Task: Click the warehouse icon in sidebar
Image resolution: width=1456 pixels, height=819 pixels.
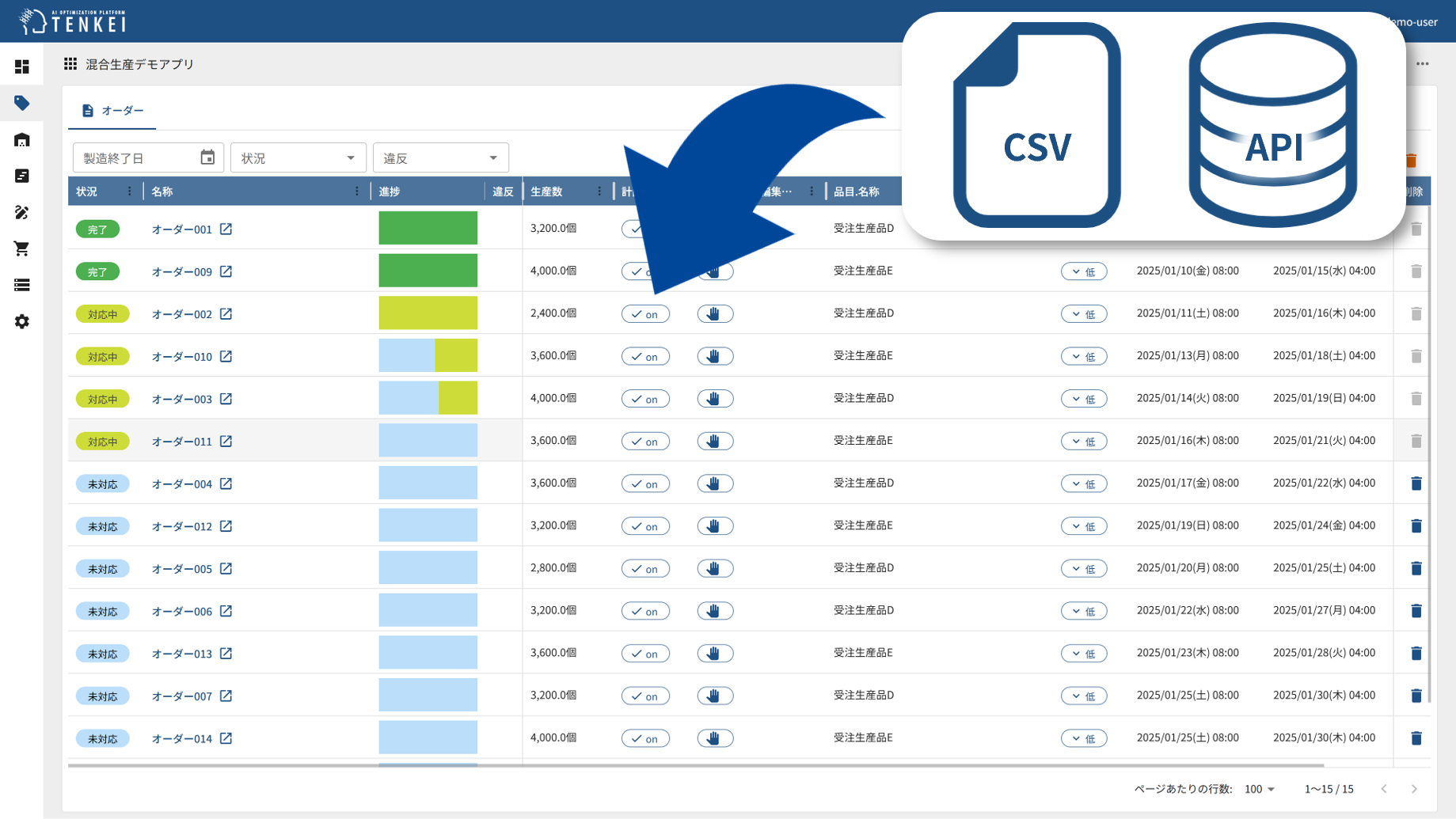Action: 22,140
